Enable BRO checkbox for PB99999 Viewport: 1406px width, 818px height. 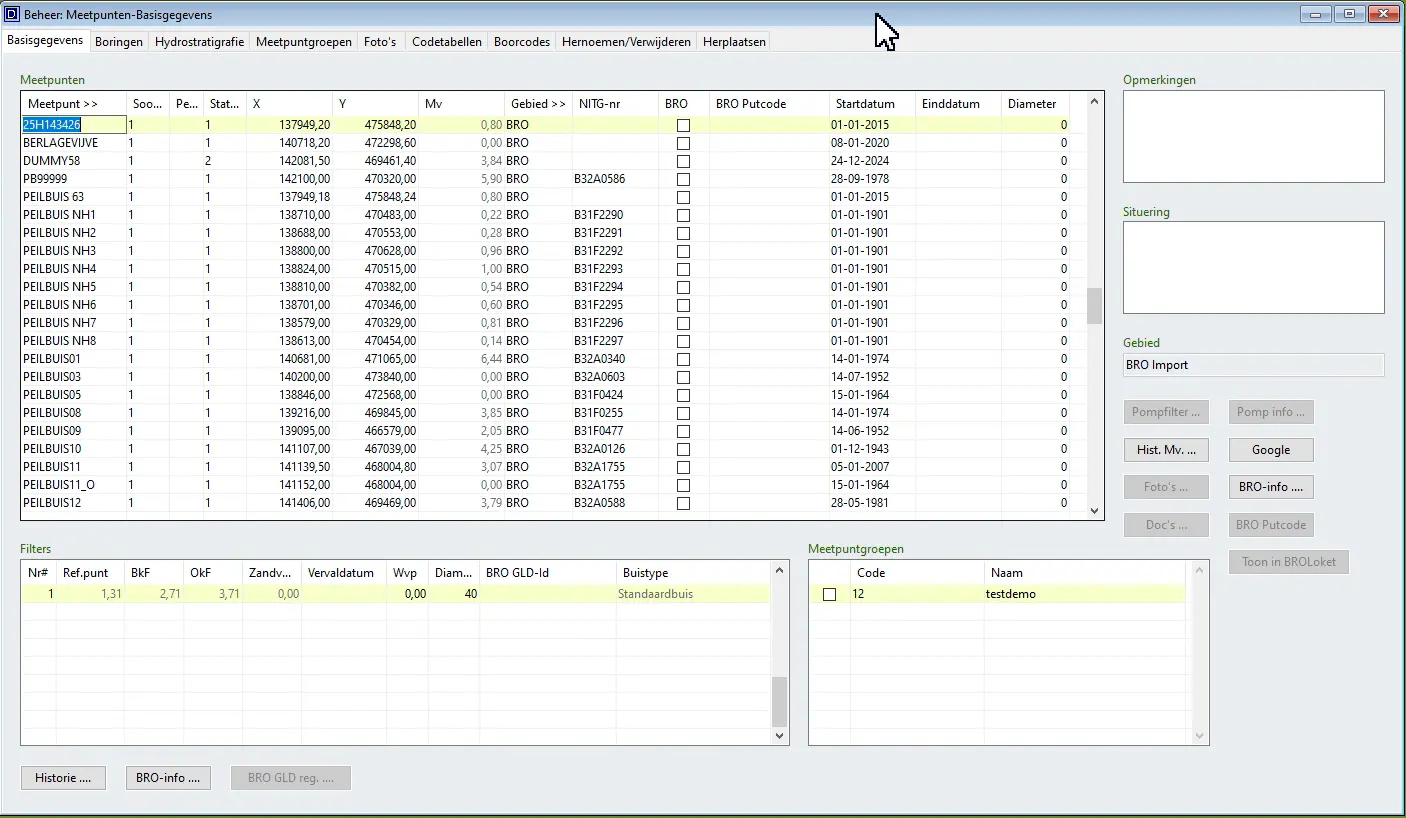pyautogui.click(x=683, y=179)
